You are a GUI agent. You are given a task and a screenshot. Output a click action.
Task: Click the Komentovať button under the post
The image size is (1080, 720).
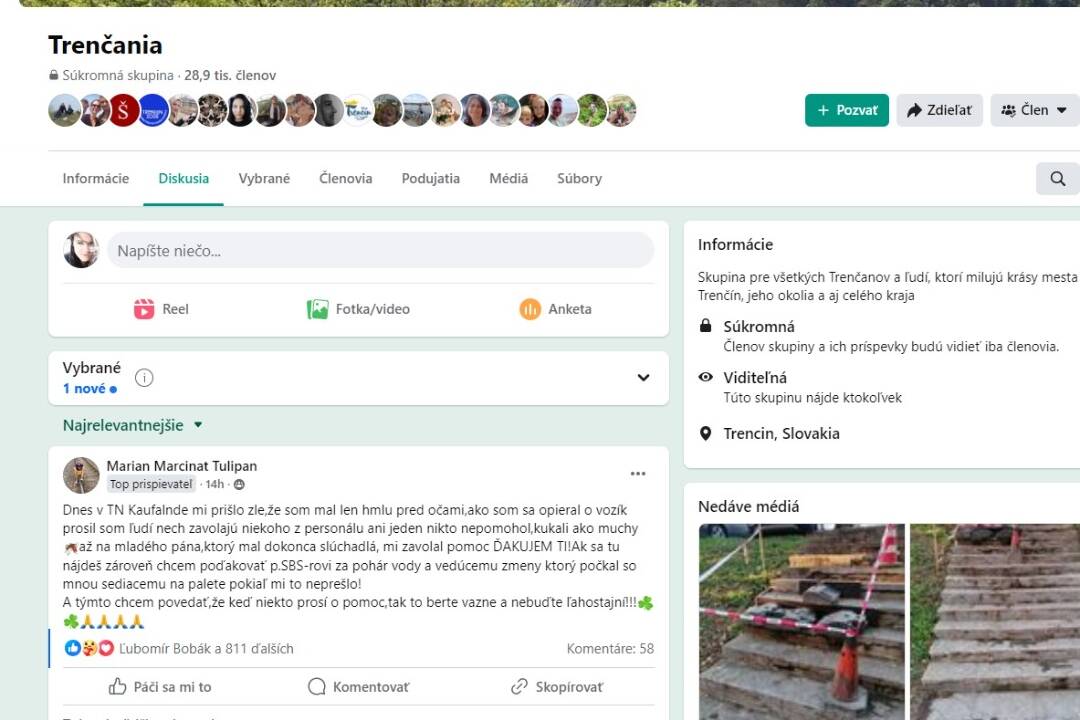[x=358, y=687]
